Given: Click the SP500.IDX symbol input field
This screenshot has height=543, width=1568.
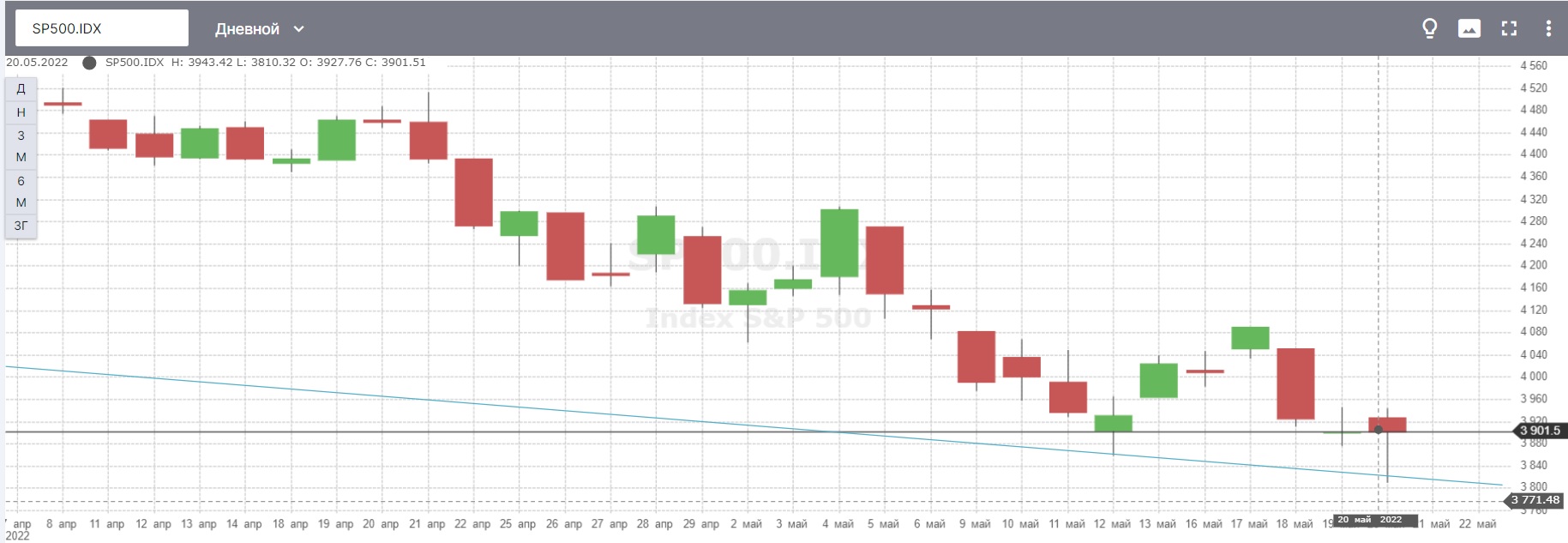Looking at the screenshot, I should 97,28.
